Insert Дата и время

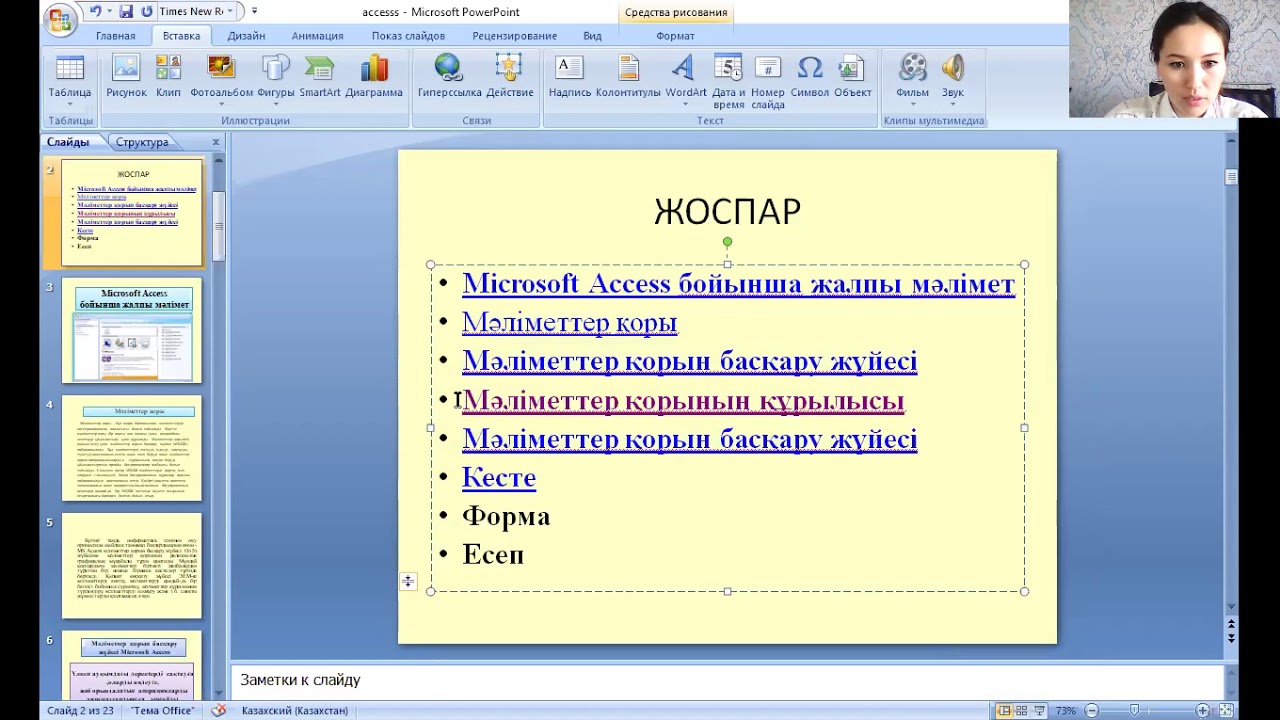pos(728,82)
